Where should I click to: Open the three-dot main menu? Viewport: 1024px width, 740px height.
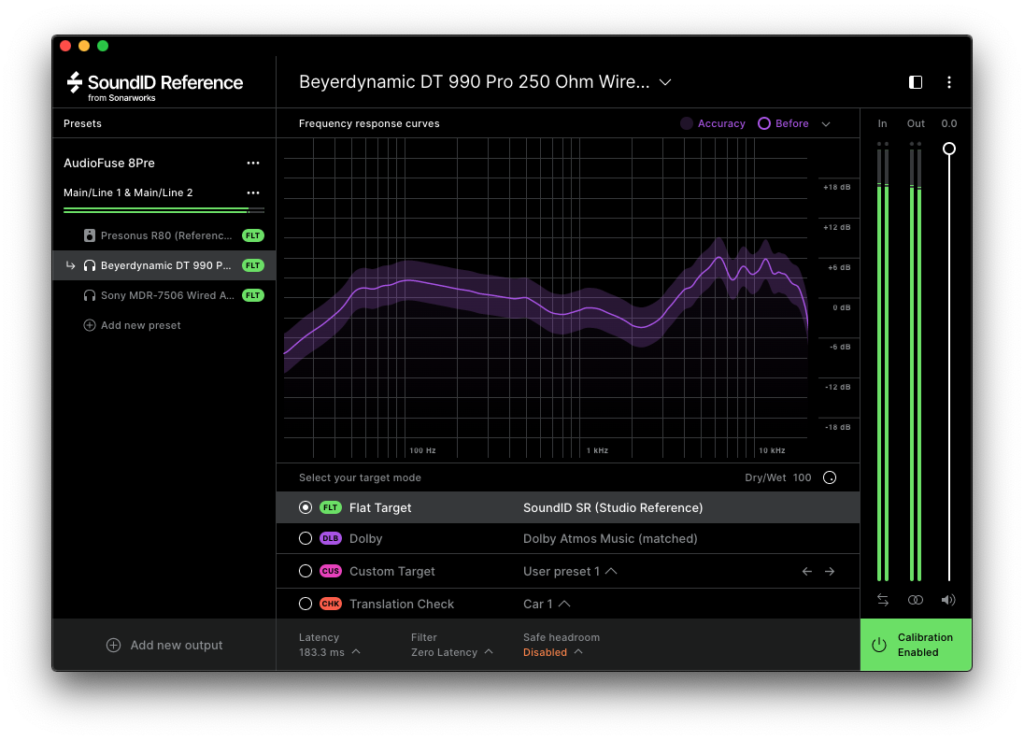pyautogui.click(x=948, y=82)
